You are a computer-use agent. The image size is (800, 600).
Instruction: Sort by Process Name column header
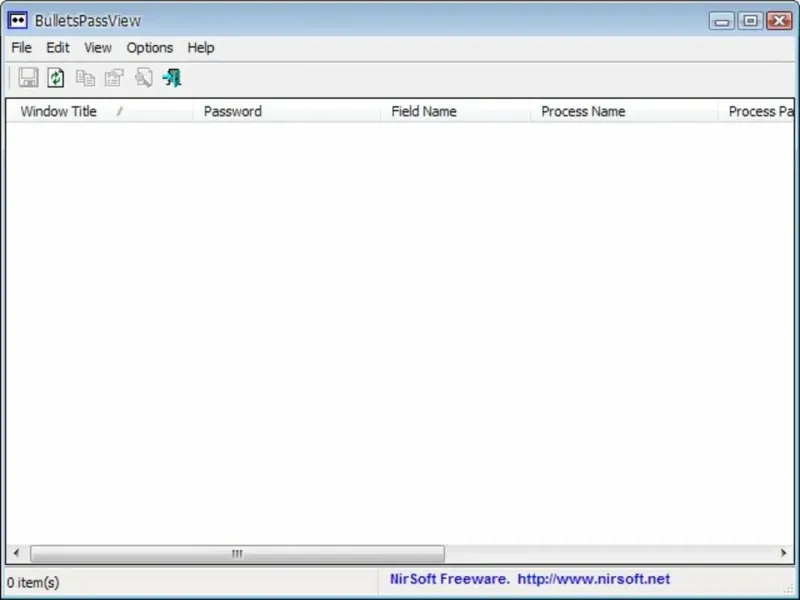pos(624,111)
